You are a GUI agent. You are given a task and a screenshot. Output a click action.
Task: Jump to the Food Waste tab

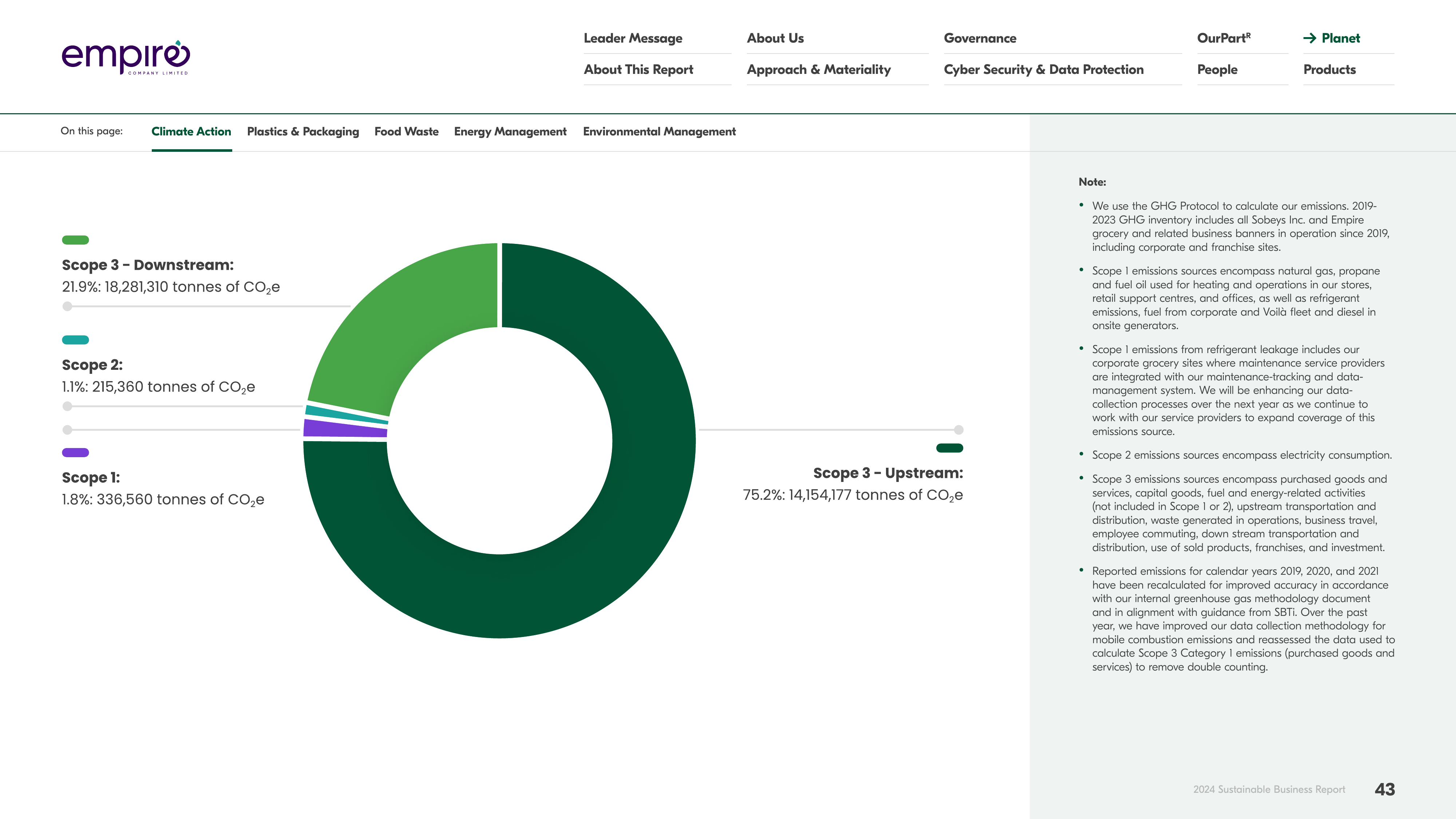(x=406, y=132)
